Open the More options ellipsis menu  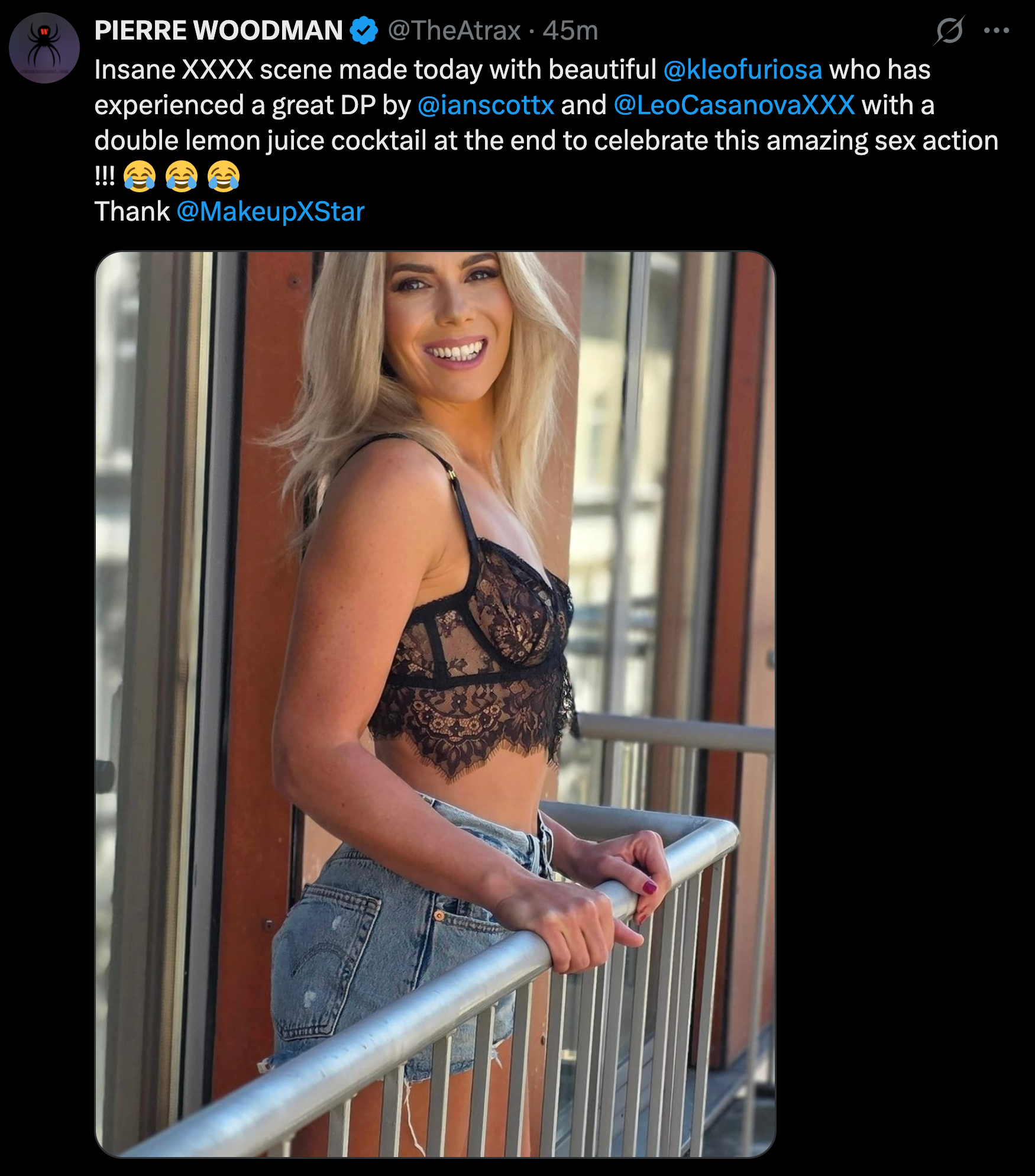[997, 30]
